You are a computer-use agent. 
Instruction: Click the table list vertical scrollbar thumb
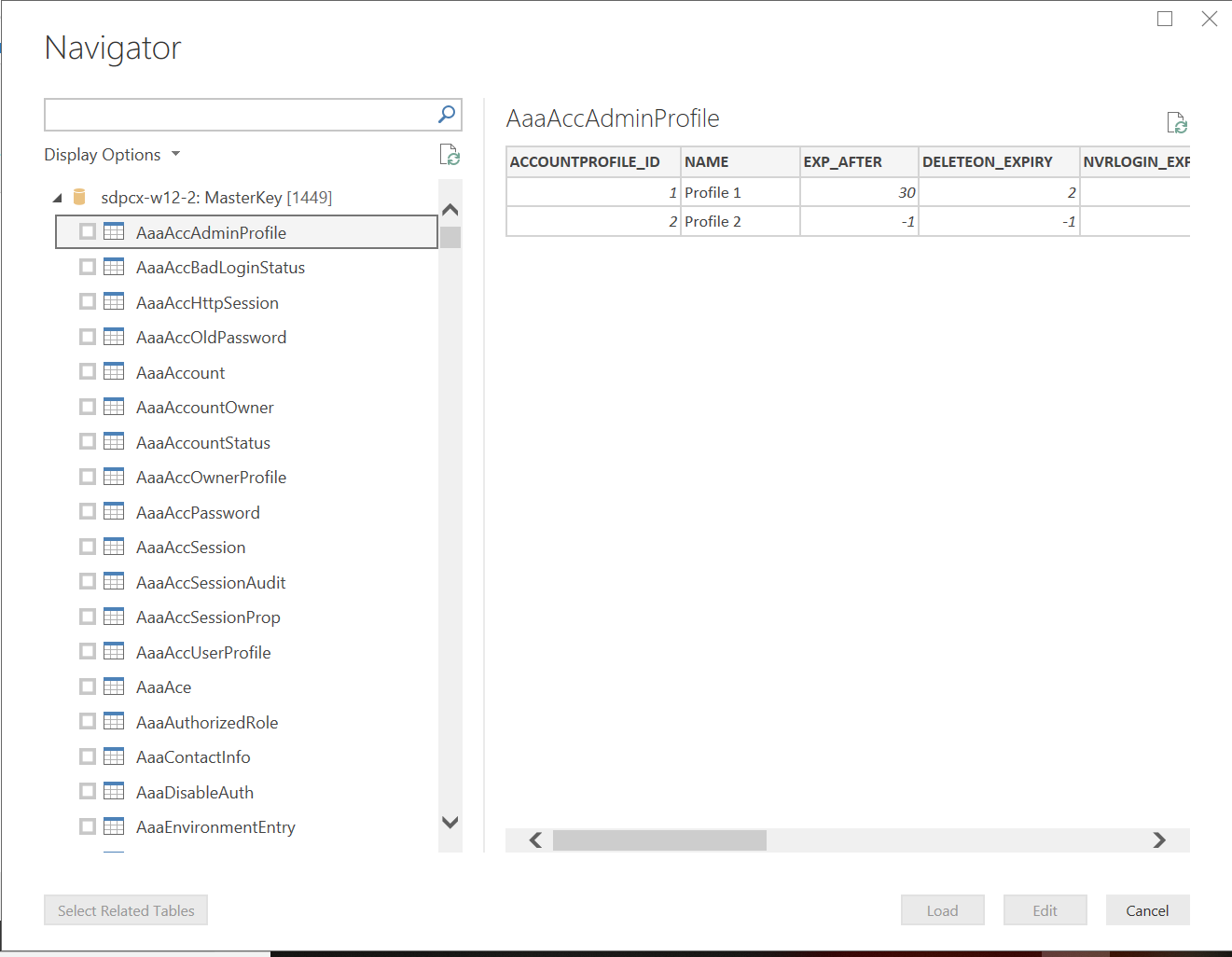coord(450,237)
